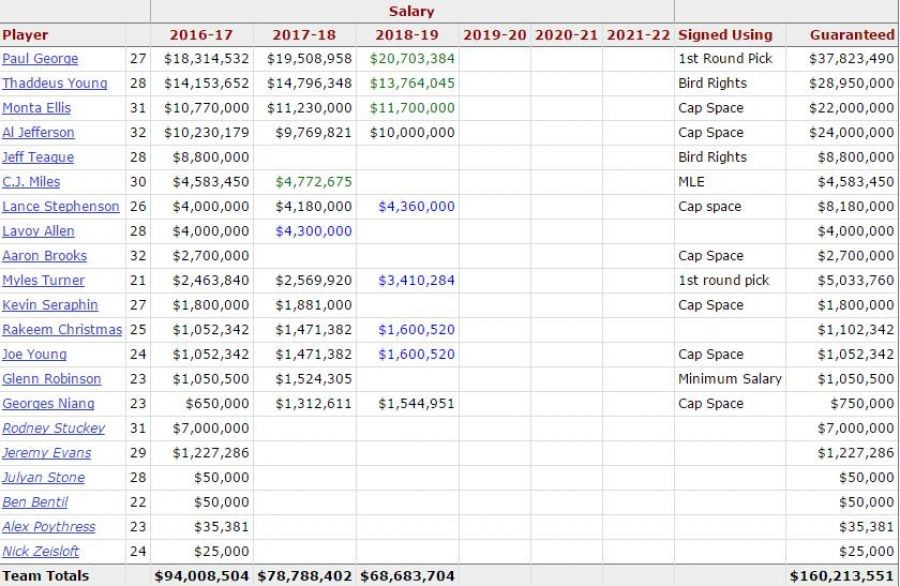Open Rodney Stuckey player link

pyautogui.click(x=53, y=429)
